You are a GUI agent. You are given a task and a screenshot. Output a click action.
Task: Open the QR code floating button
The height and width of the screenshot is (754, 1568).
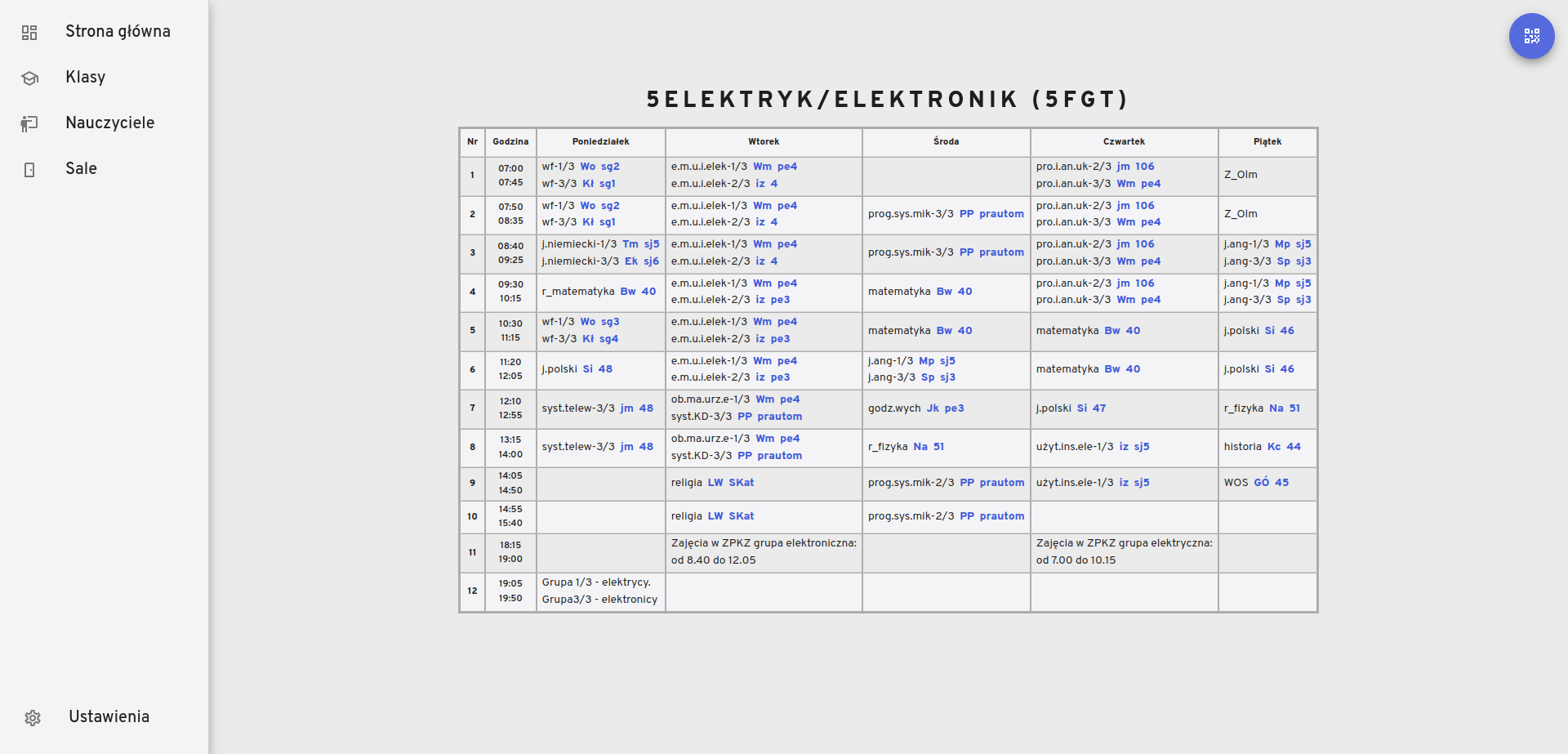click(1531, 36)
